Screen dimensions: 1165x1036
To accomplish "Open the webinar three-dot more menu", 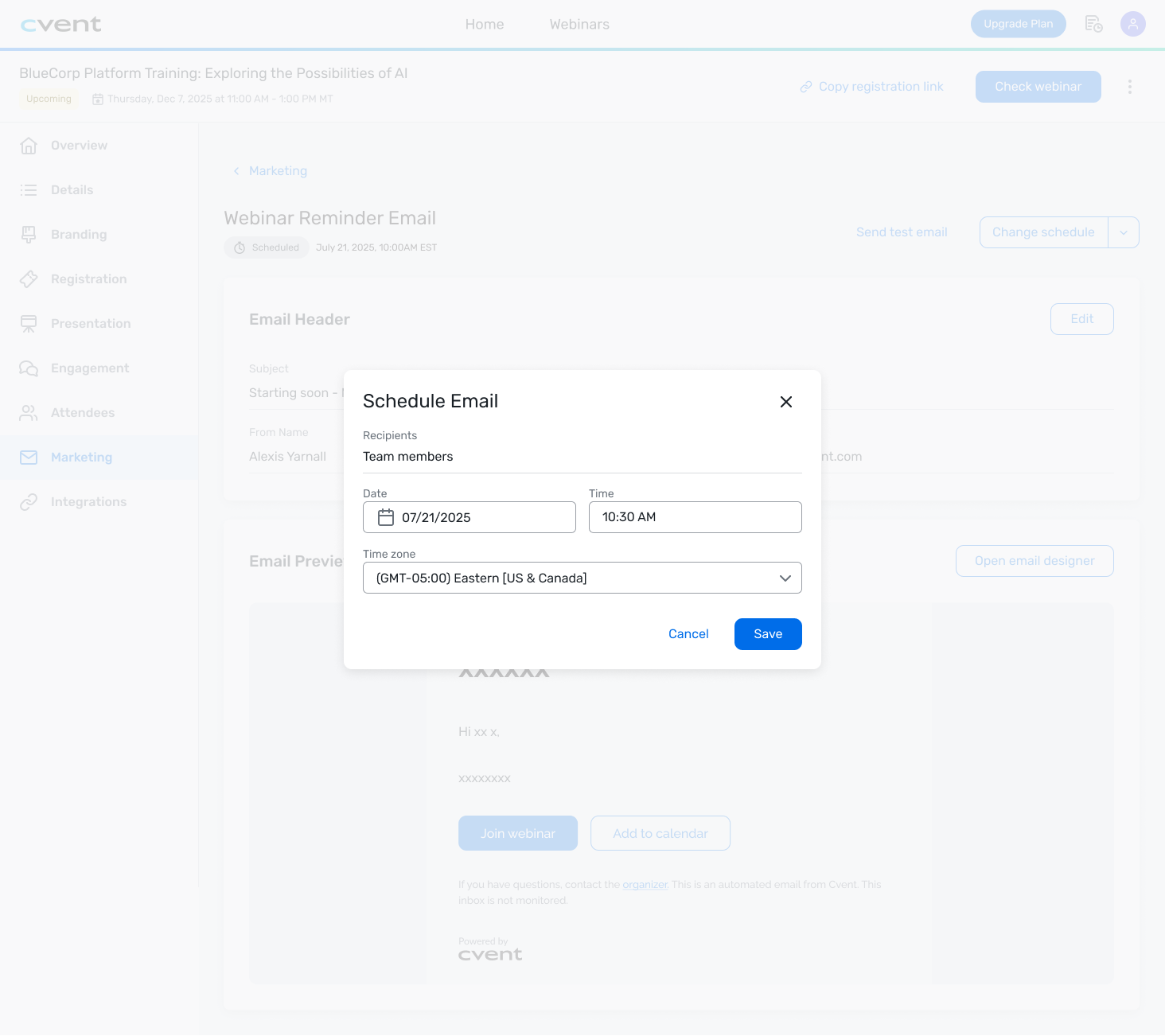I will pos(1130,87).
